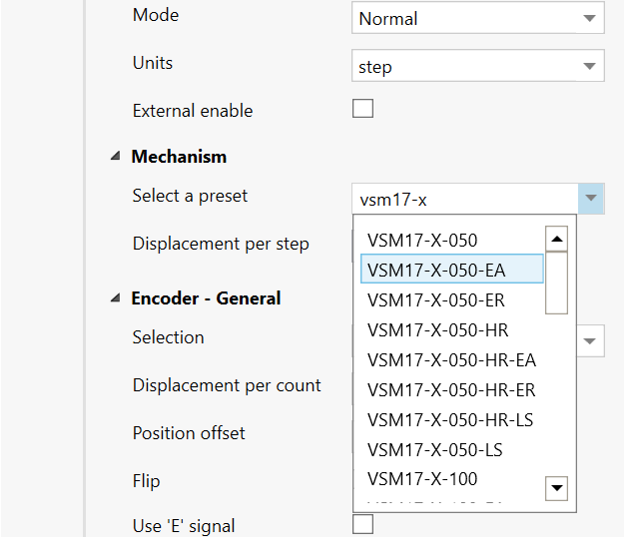
Task: Enable the Use 'E' signal checkbox
Action: tap(363, 524)
